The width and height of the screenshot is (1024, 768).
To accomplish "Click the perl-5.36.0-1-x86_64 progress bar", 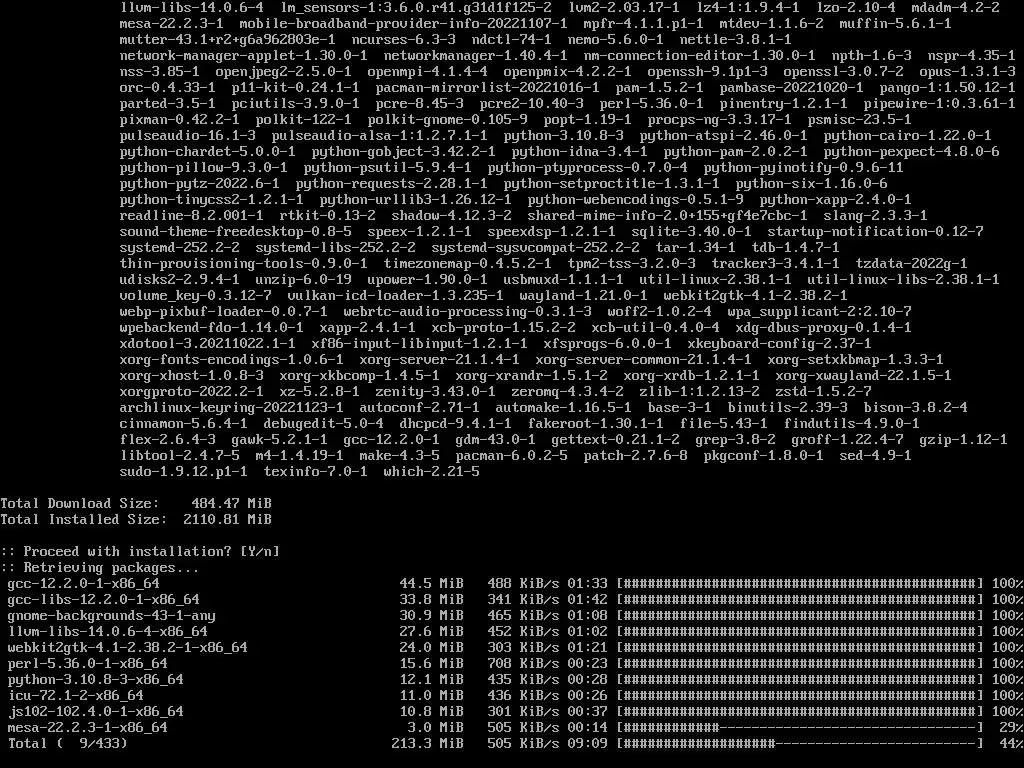I will point(800,664).
